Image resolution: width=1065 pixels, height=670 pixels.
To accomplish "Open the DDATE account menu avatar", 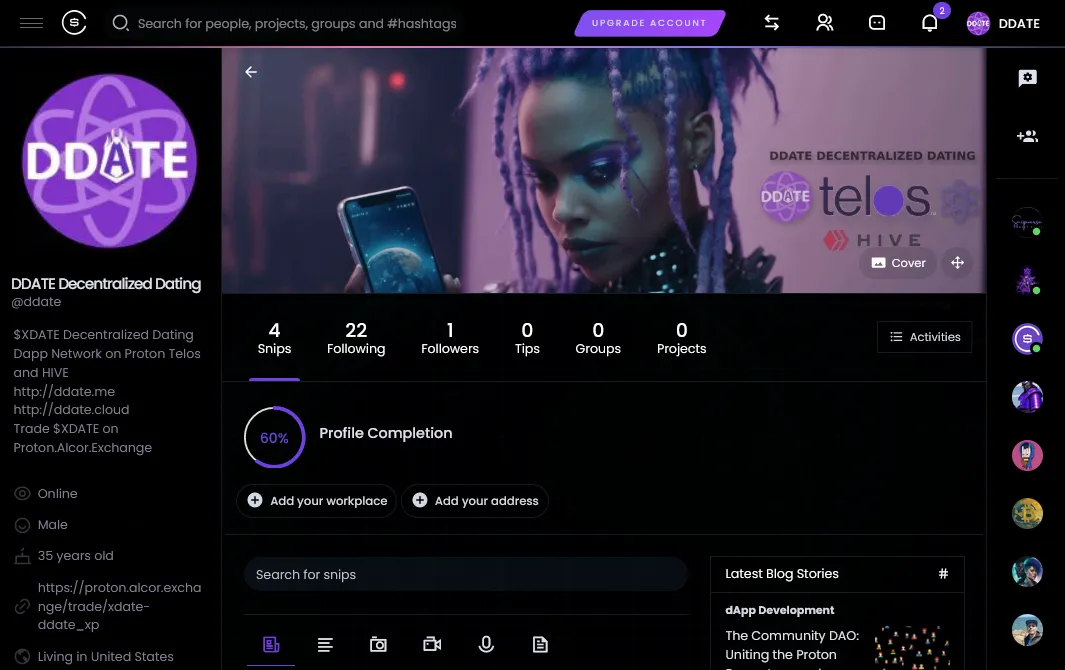I will coord(978,23).
